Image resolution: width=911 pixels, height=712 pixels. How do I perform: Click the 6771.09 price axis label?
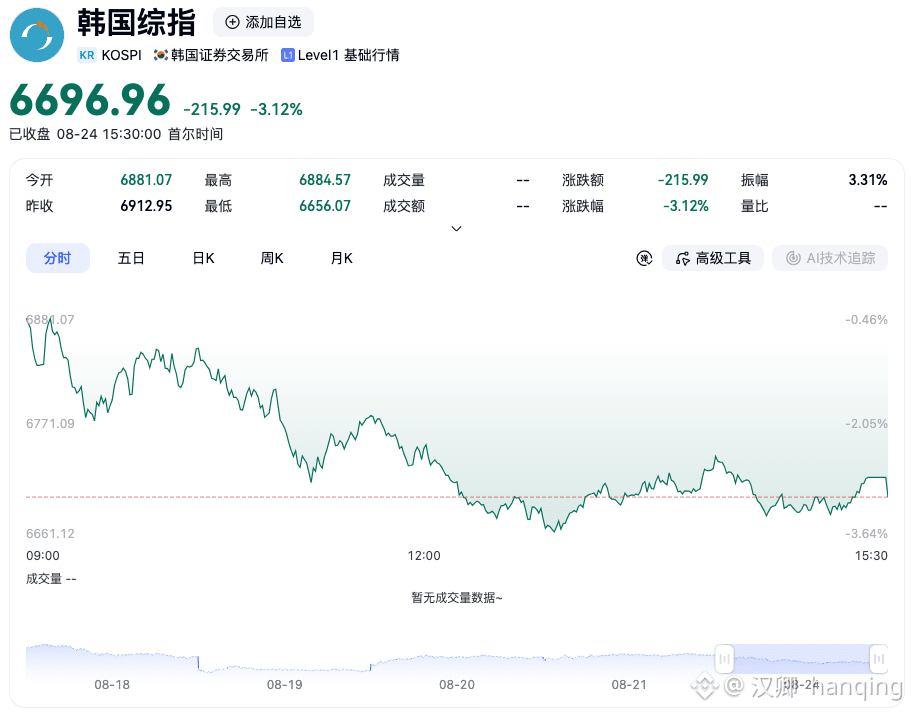(51, 424)
